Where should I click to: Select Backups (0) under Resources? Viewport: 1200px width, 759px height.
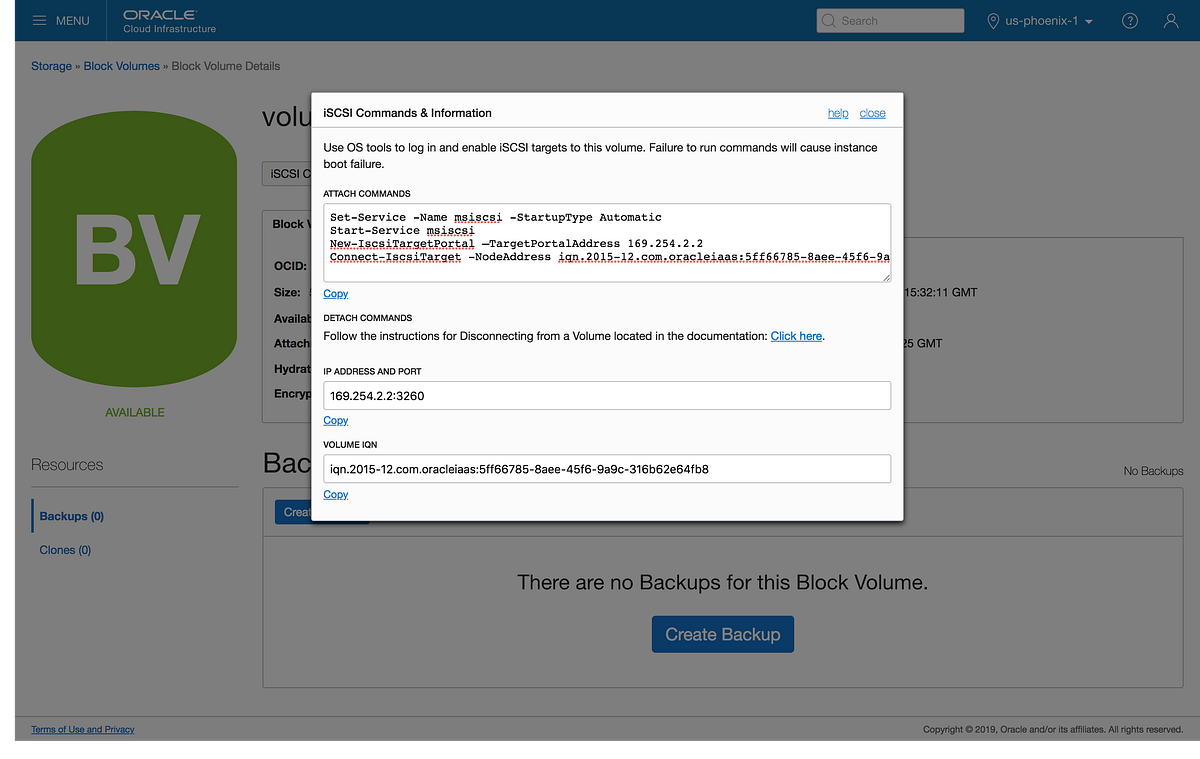[70, 515]
